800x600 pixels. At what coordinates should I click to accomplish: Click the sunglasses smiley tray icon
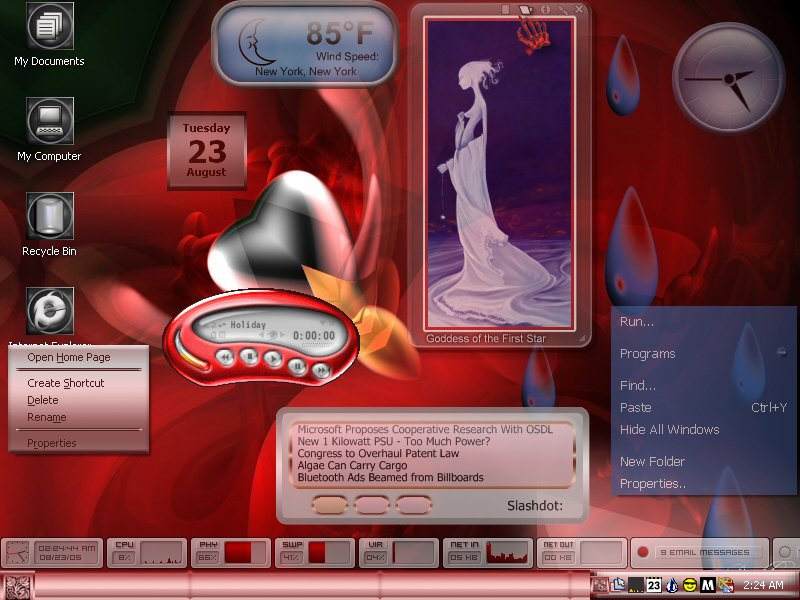tap(690, 585)
